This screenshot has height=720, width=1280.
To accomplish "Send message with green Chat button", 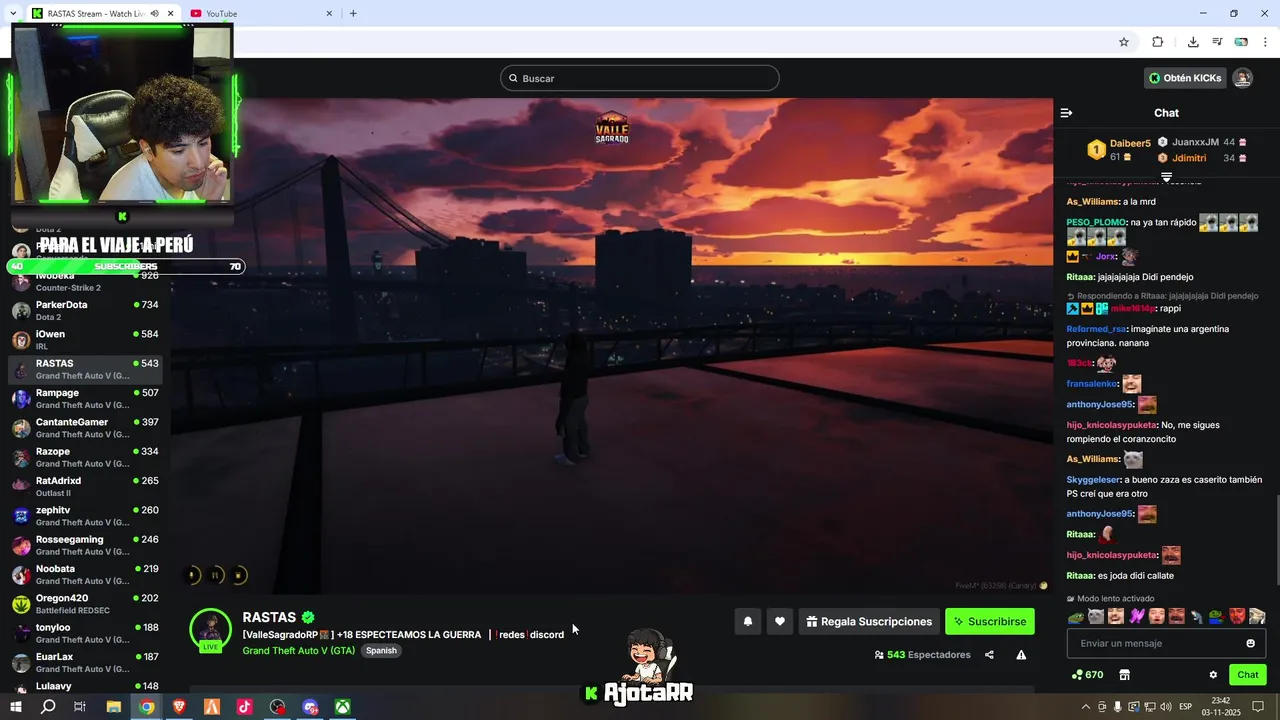I will [x=1247, y=675].
